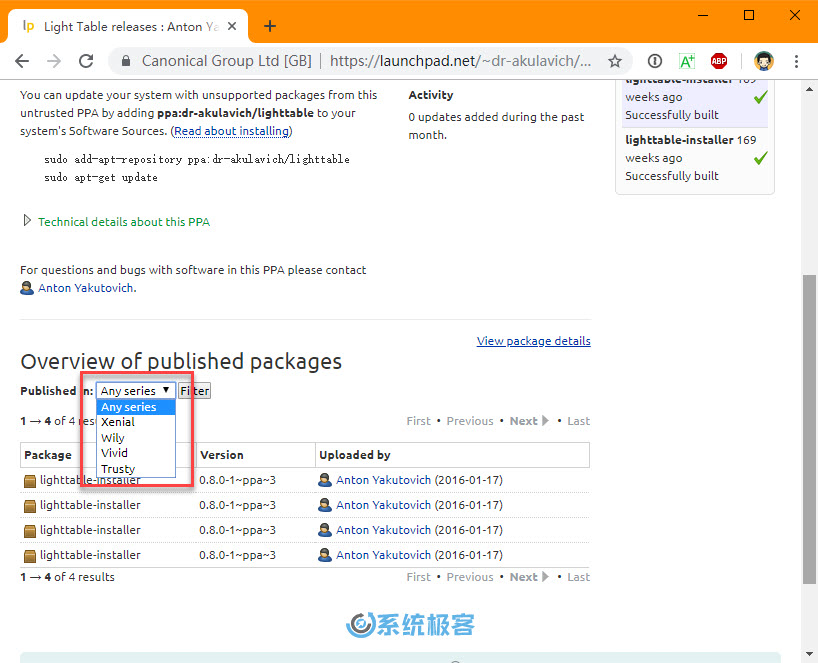Image resolution: width=818 pixels, height=663 pixels.
Task: Choose Wily in series list
Action: tap(136, 438)
